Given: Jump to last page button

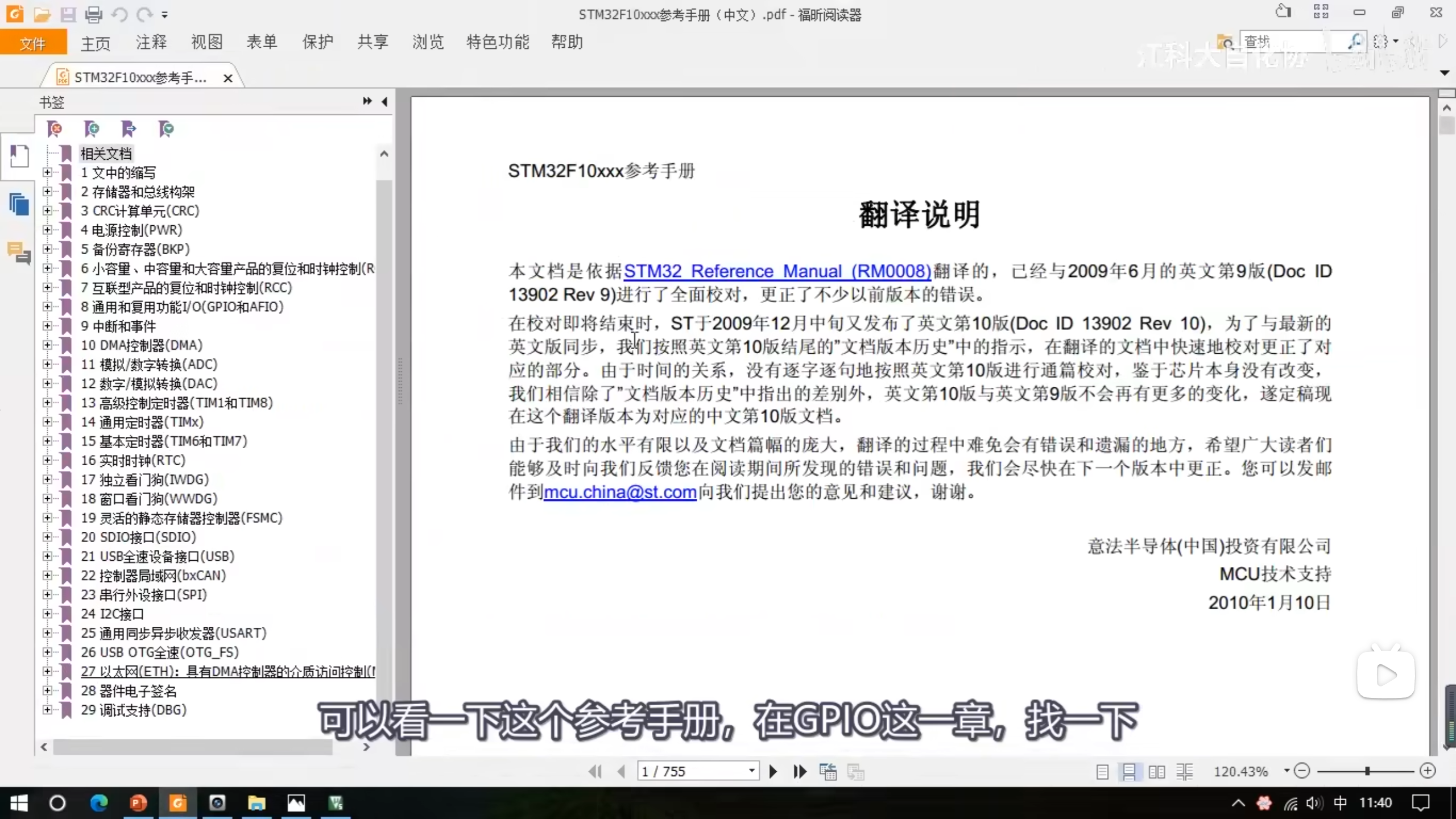Looking at the screenshot, I should pos(800,771).
